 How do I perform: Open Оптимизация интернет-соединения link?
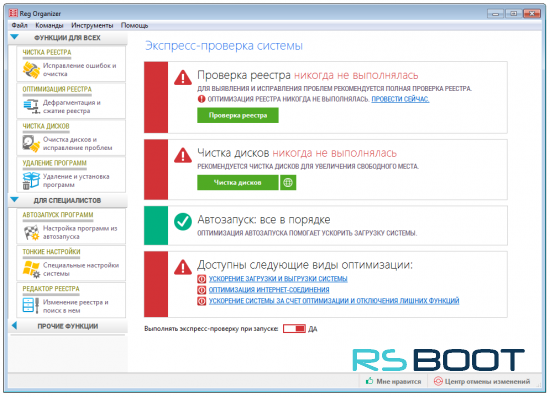(x=269, y=290)
